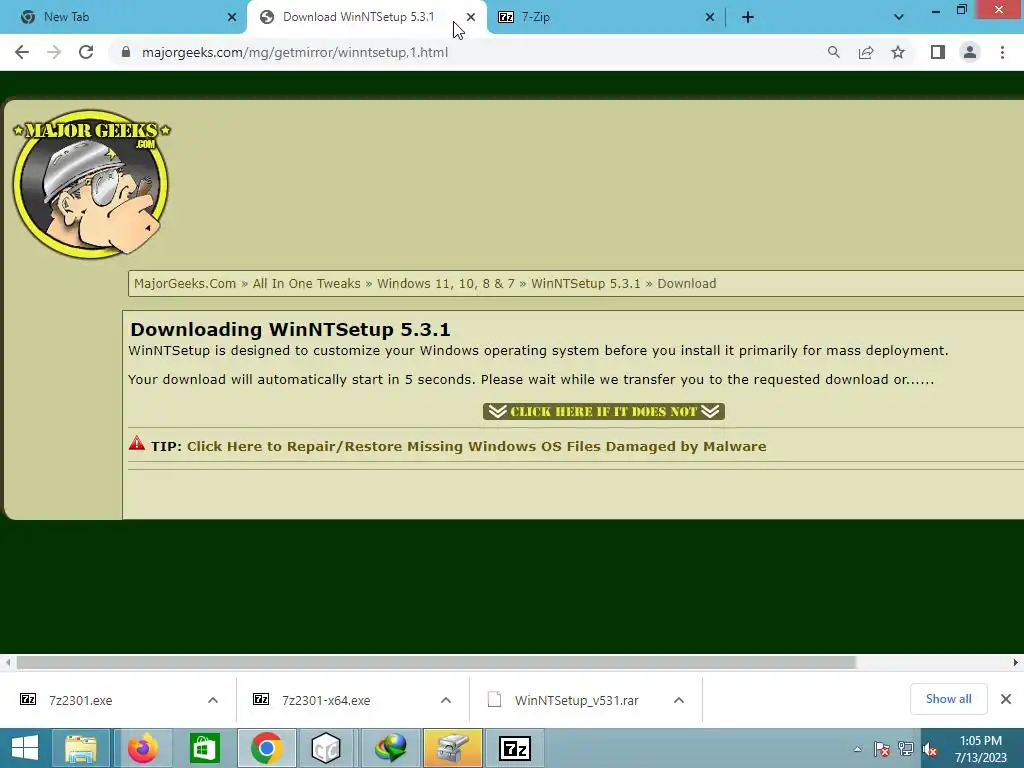Open the tab search chevron
1024x768 pixels.
pyautogui.click(x=899, y=18)
